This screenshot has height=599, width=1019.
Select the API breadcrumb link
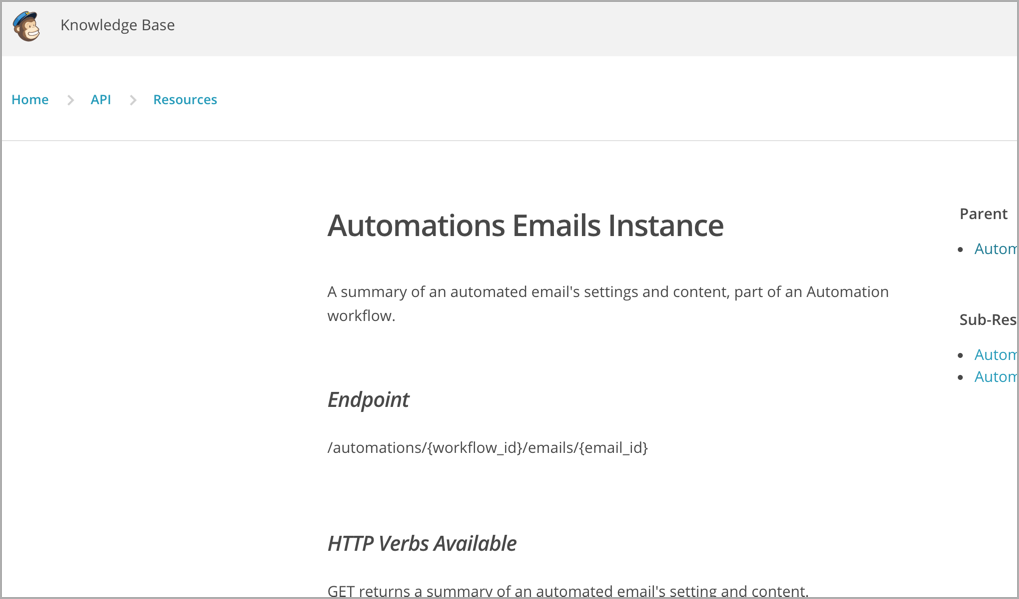pos(101,100)
